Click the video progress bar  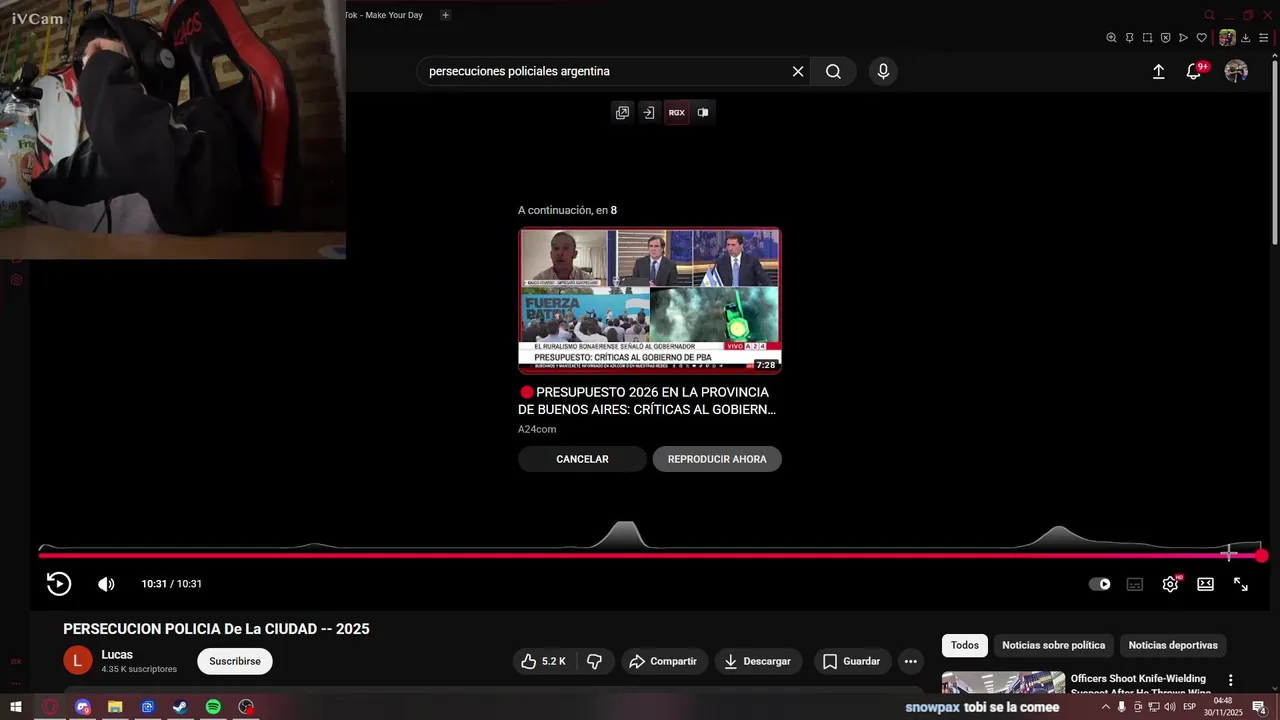tap(650, 556)
